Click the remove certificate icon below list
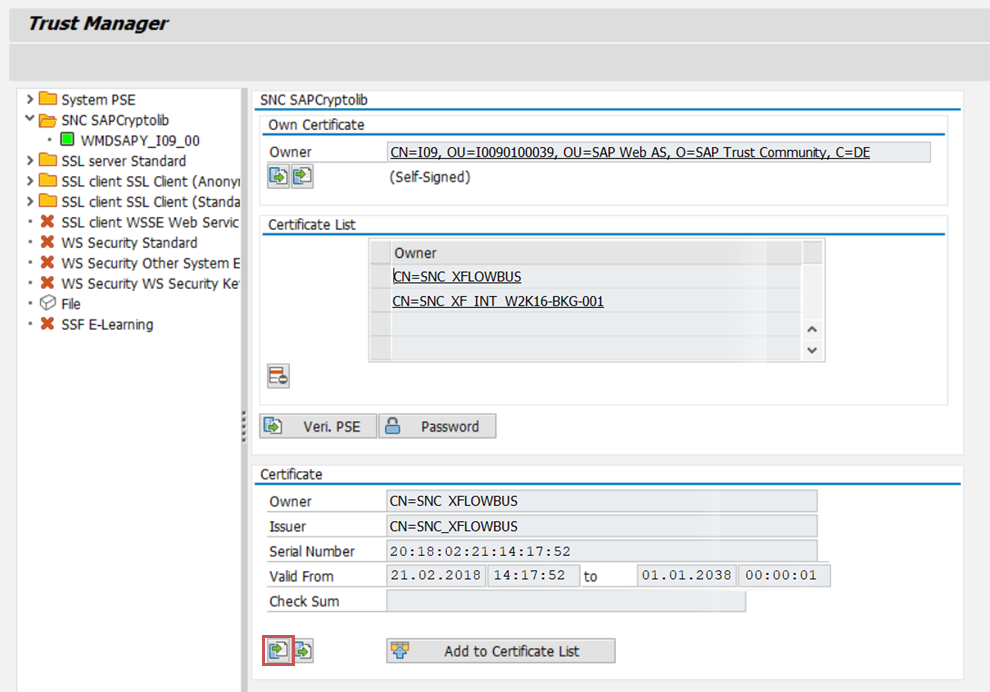 278,376
